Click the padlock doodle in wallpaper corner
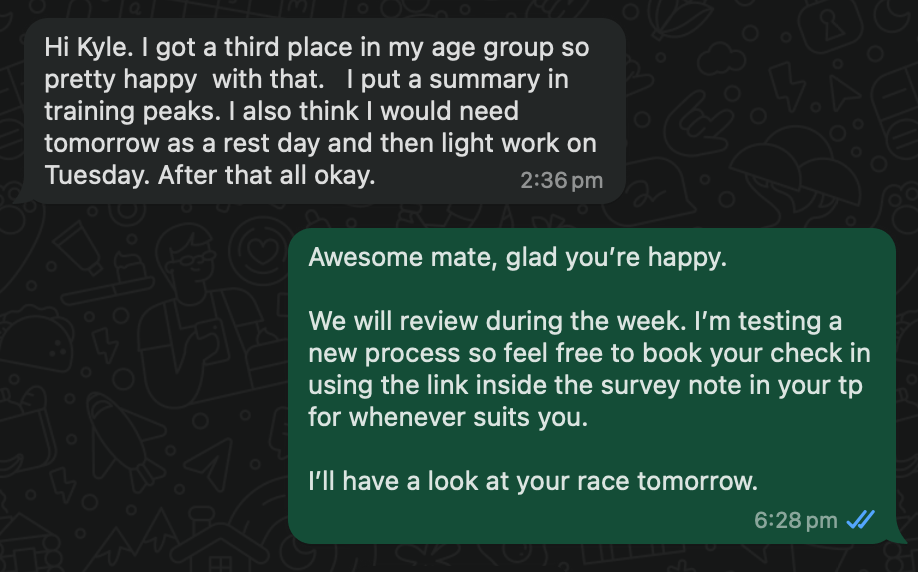Screen dimensions: 918x572 pyautogui.click(x=830, y=28)
